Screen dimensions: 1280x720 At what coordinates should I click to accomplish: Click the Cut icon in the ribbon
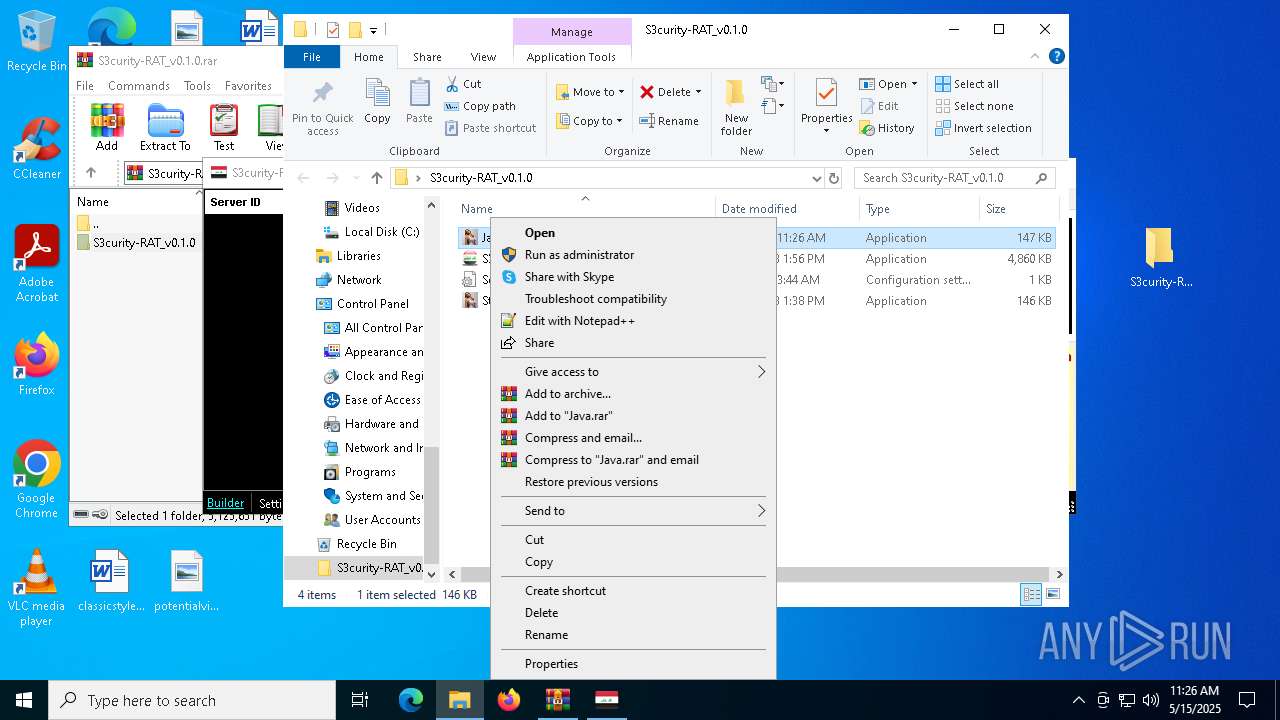452,84
